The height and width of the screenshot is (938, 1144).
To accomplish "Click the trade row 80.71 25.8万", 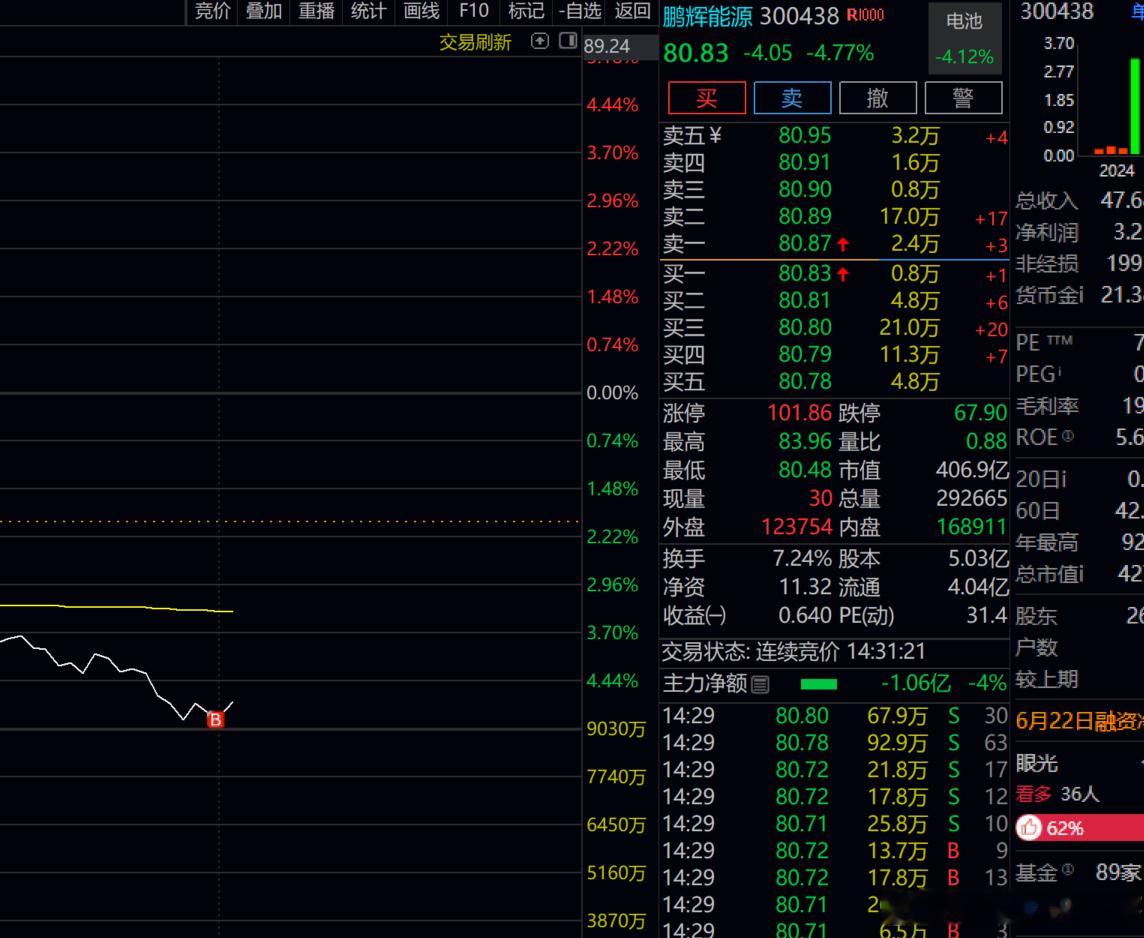I will tap(835, 824).
